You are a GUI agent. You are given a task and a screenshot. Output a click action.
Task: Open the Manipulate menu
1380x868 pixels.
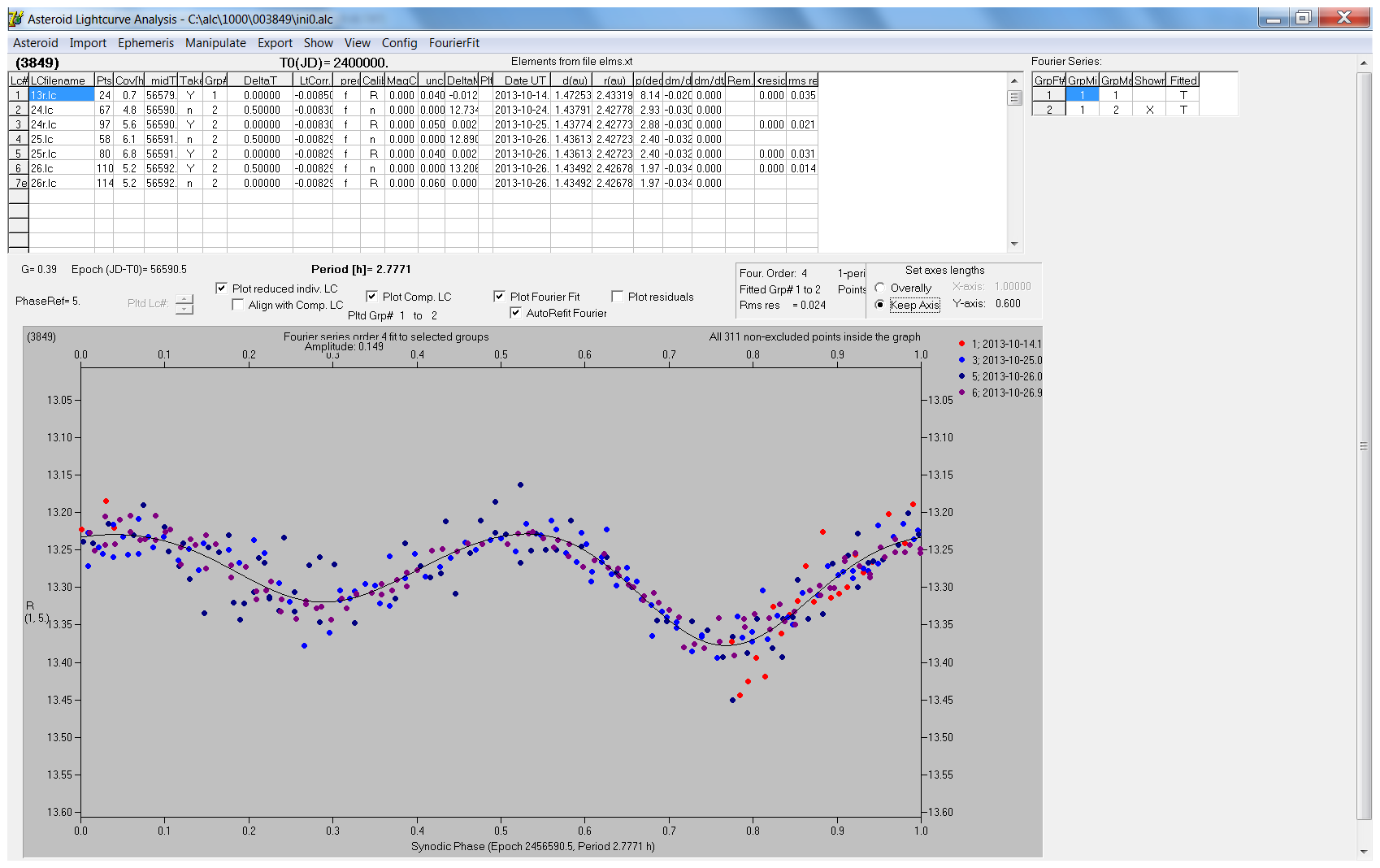[215, 43]
